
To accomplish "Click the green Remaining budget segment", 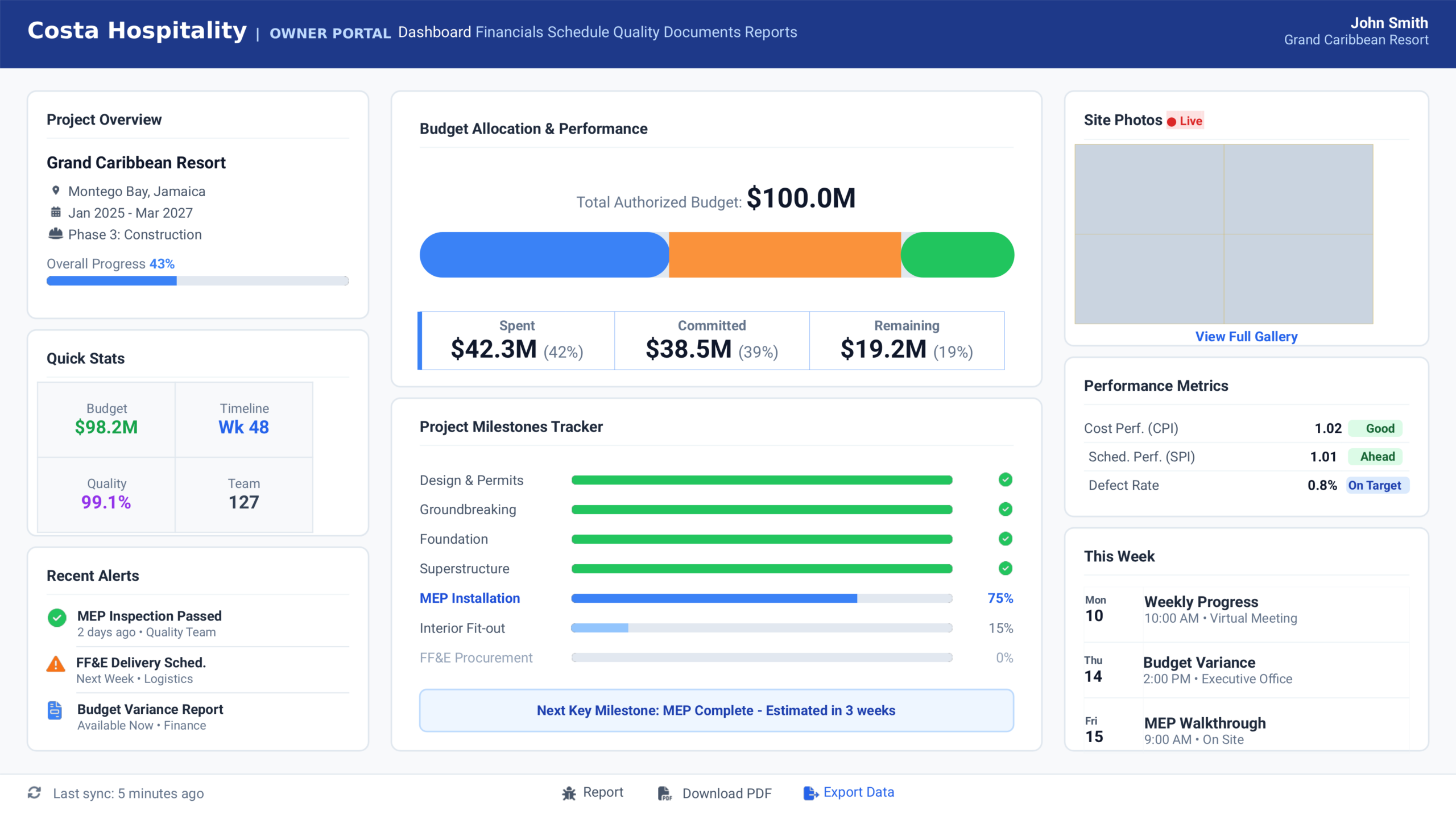I will click(957, 255).
